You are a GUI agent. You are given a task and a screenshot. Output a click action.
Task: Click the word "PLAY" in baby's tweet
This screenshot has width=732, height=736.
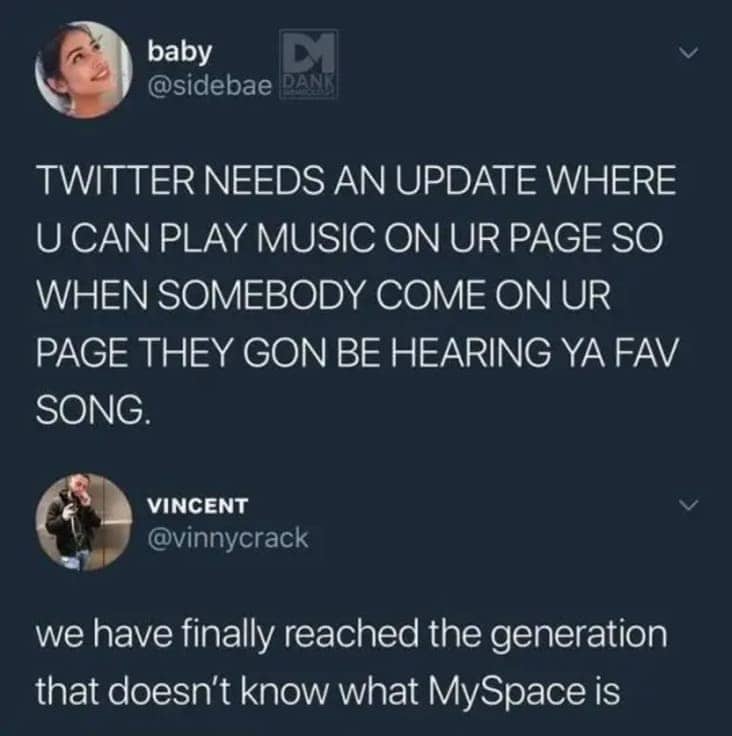[x=200, y=237]
